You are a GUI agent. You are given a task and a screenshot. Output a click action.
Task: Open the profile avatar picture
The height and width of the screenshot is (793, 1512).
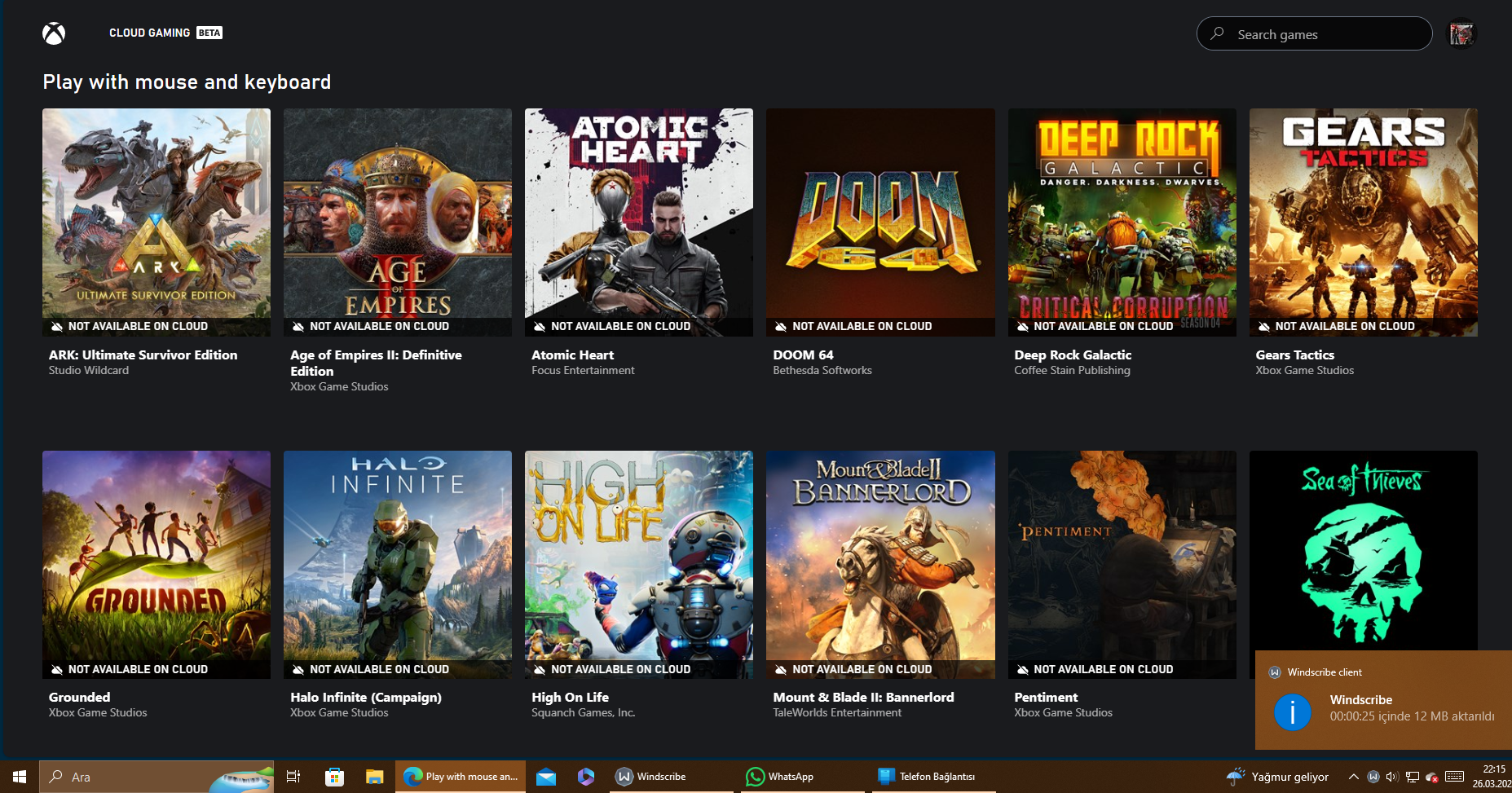click(x=1461, y=33)
